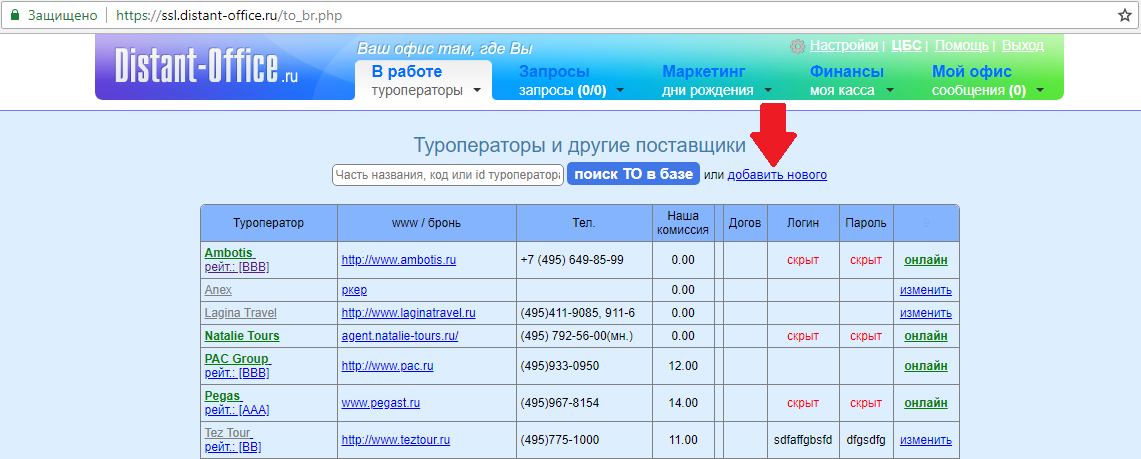
Task: Click the поиск ТО в базе button
Action: pos(633,175)
